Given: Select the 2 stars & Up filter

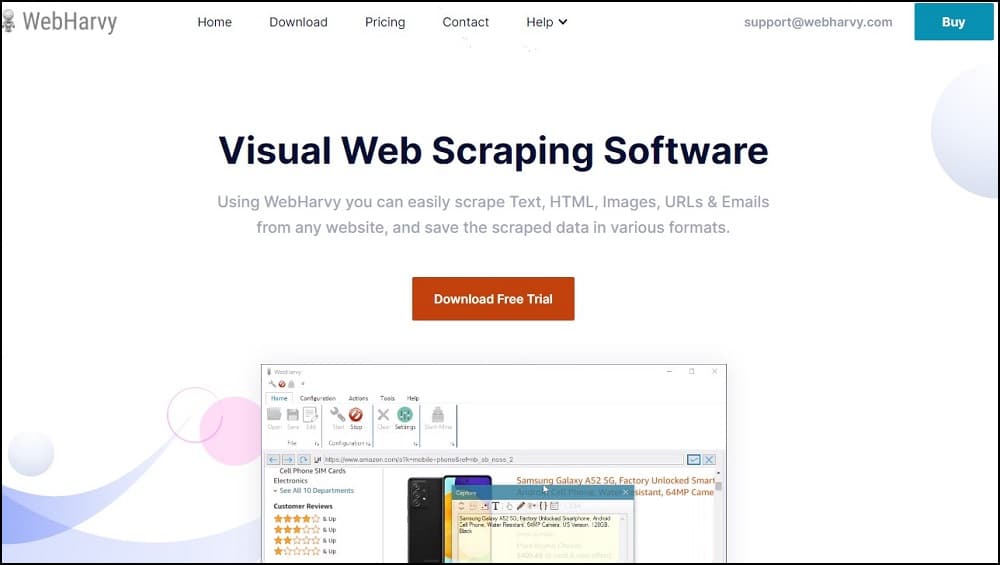Looking at the screenshot, I should pyautogui.click(x=305, y=541).
